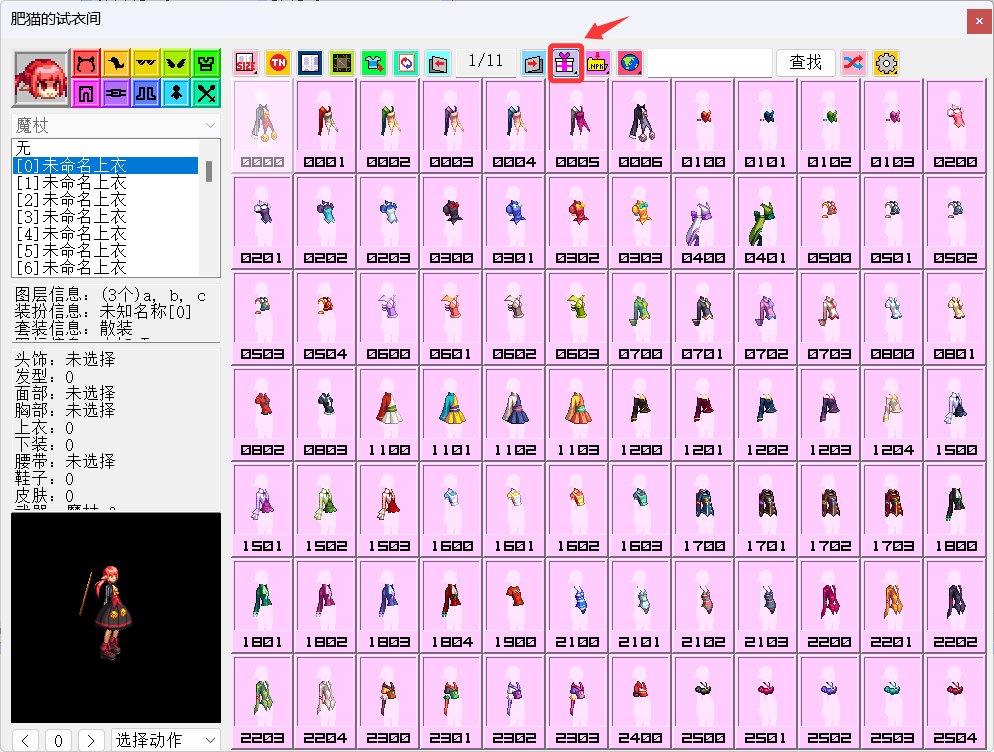This screenshot has width=994, height=752.
Task: Select costume thumbnail 2504
Action: [955, 702]
